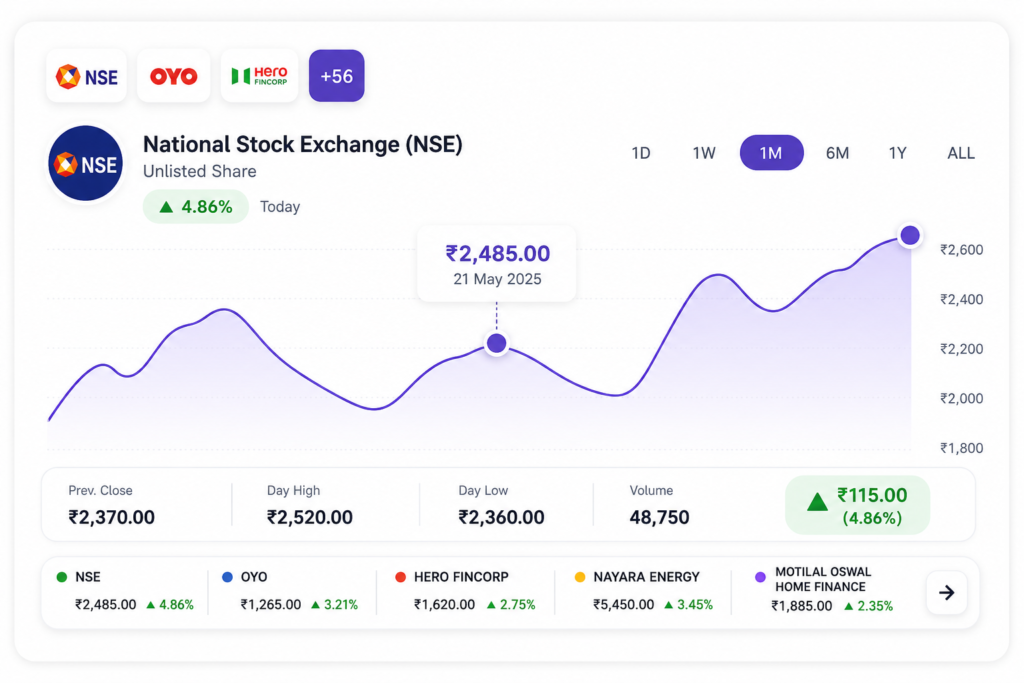Select the OYO logo chip
Viewport: 1024px width, 683px height.
(174, 76)
